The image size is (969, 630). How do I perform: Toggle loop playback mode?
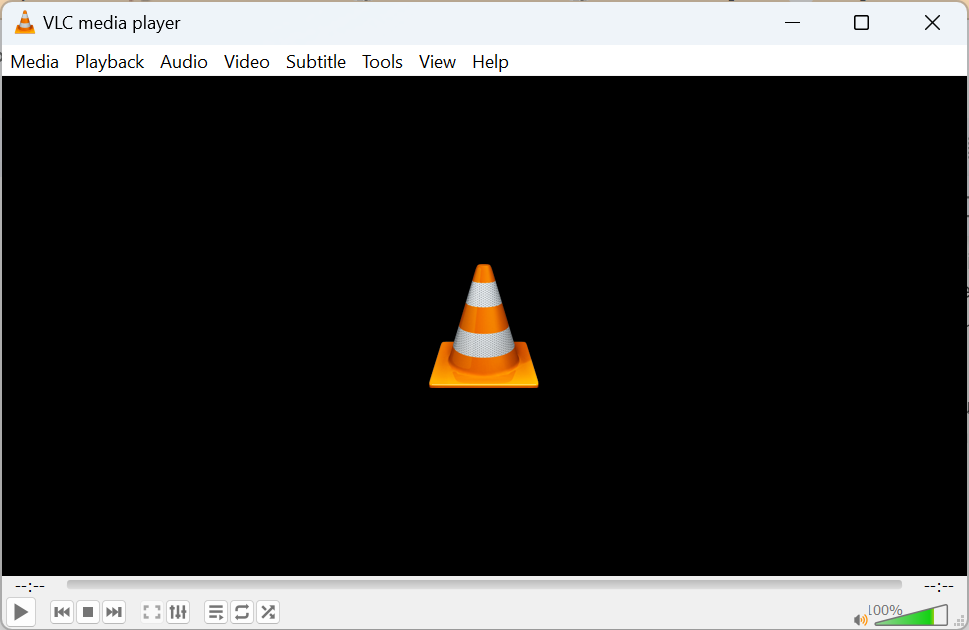pyautogui.click(x=242, y=611)
